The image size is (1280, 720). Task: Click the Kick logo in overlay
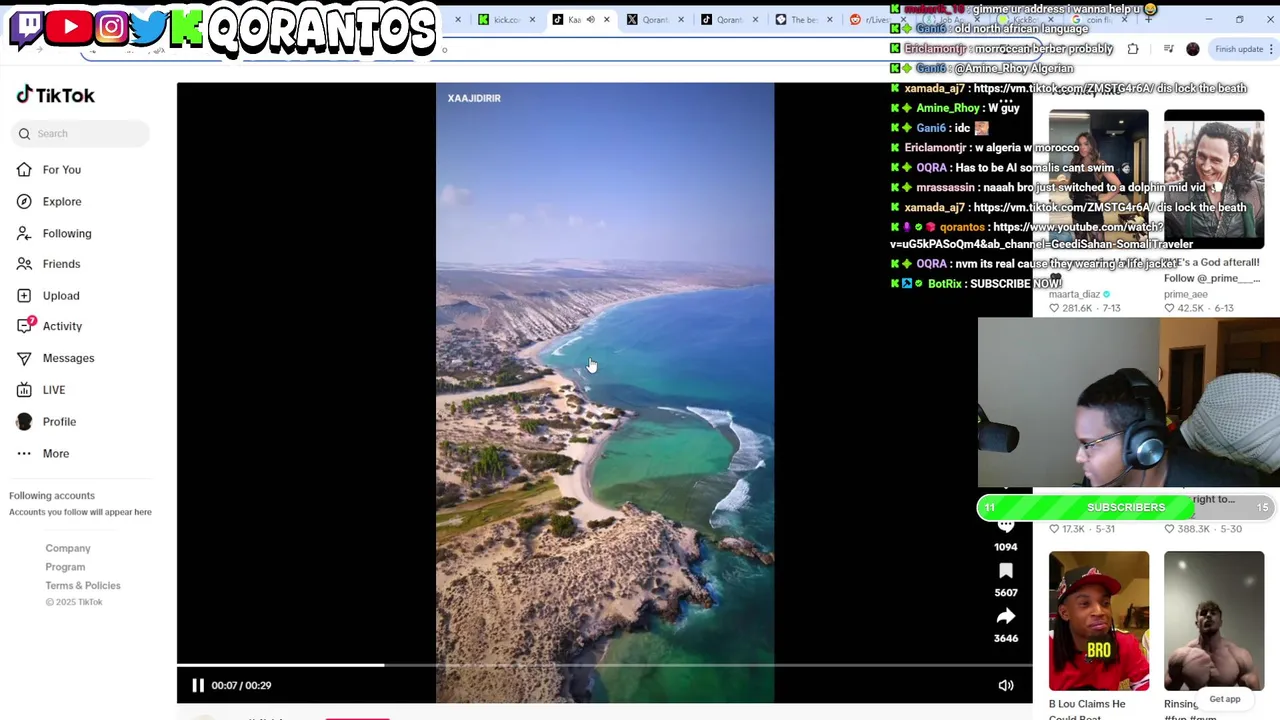(186, 28)
